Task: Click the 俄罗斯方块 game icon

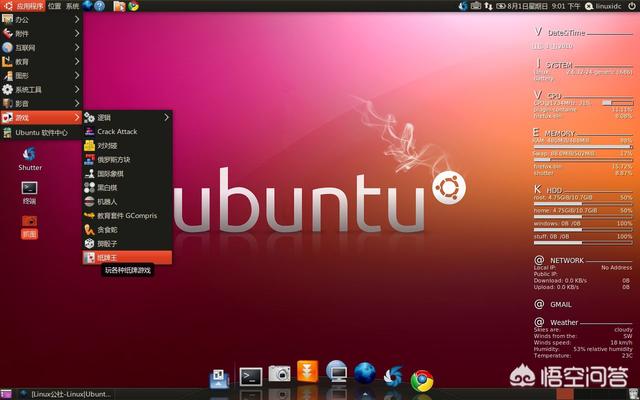Action: 89,159
